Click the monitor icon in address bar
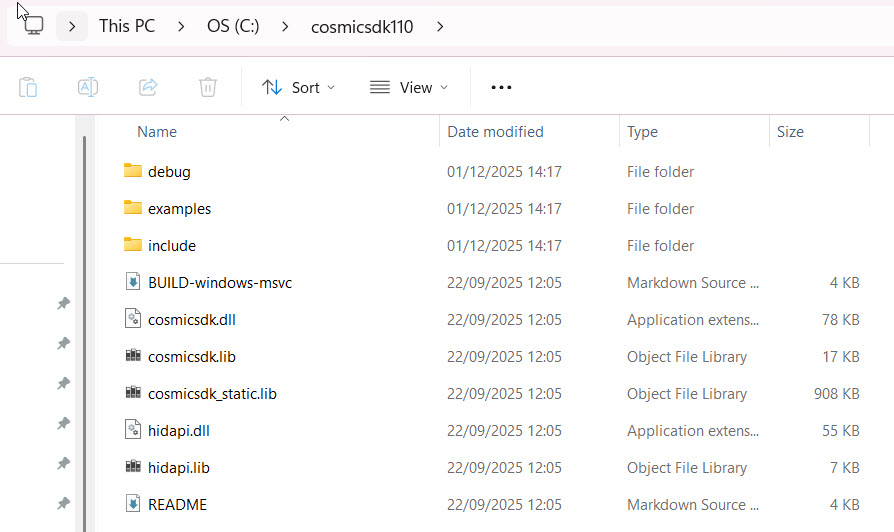The width and height of the screenshot is (894, 532). tap(33, 26)
